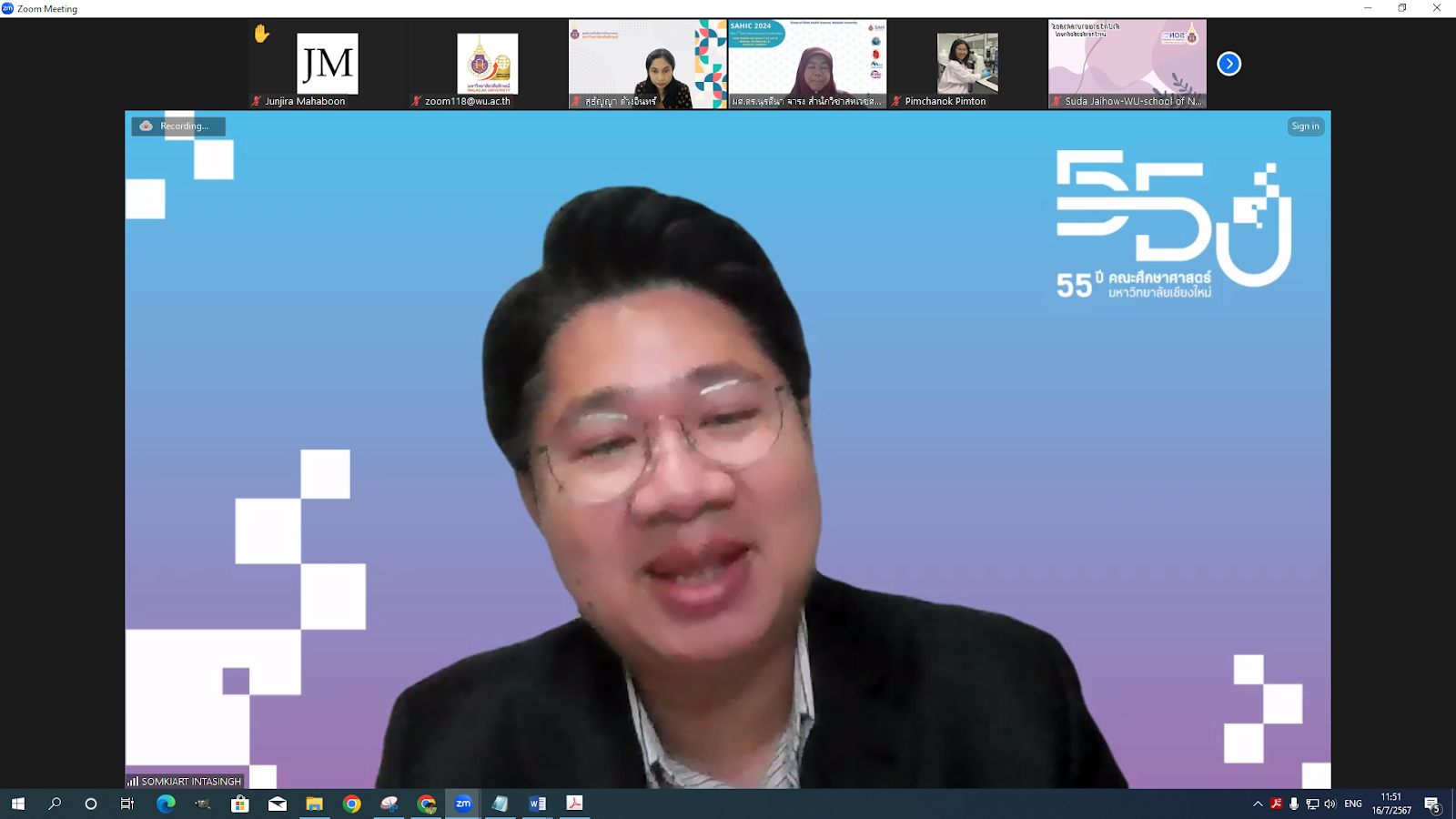Viewport: 1456px width, 819px height.
Task: Open Microsoft Word from the taskbar
Action: tap(538, 804)
